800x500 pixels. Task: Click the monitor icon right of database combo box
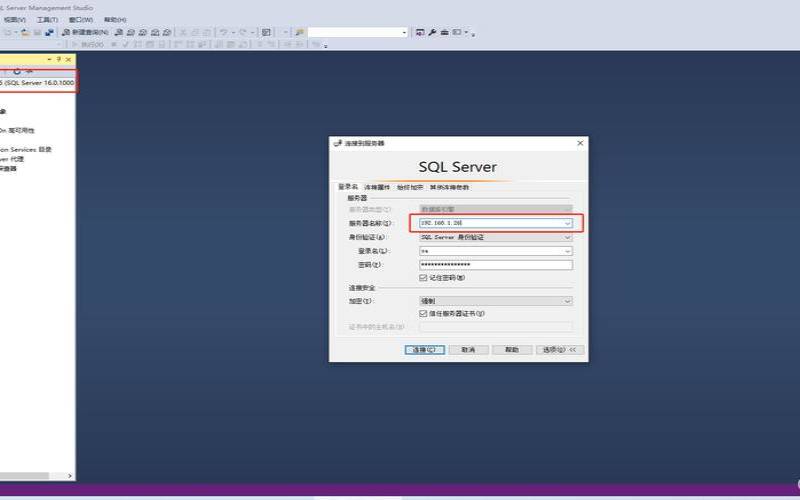pyautogui.click(x=420, y=32)
